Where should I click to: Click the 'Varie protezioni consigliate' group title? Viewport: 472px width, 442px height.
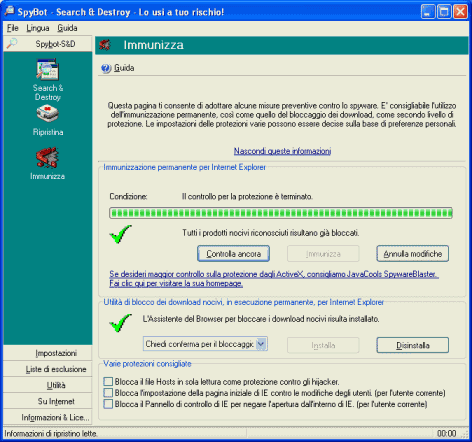(x=147, y=364)
